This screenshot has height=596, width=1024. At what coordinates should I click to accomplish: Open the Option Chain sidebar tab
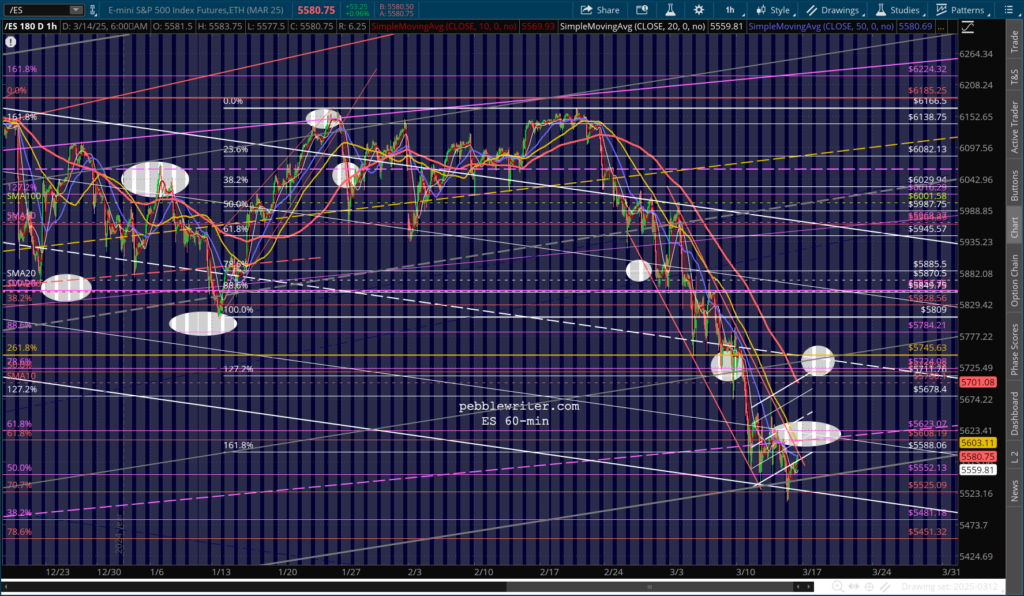[1014, 280]
